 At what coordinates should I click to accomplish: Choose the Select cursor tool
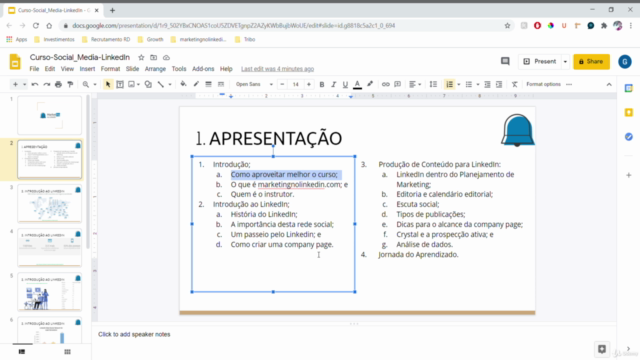pyautogui.click(x=108, y=84)
